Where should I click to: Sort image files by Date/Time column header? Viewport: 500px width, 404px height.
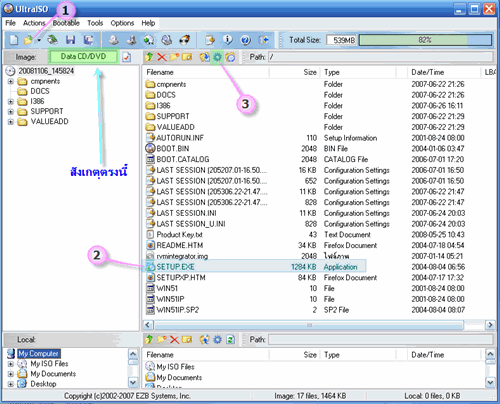[444, 72]
